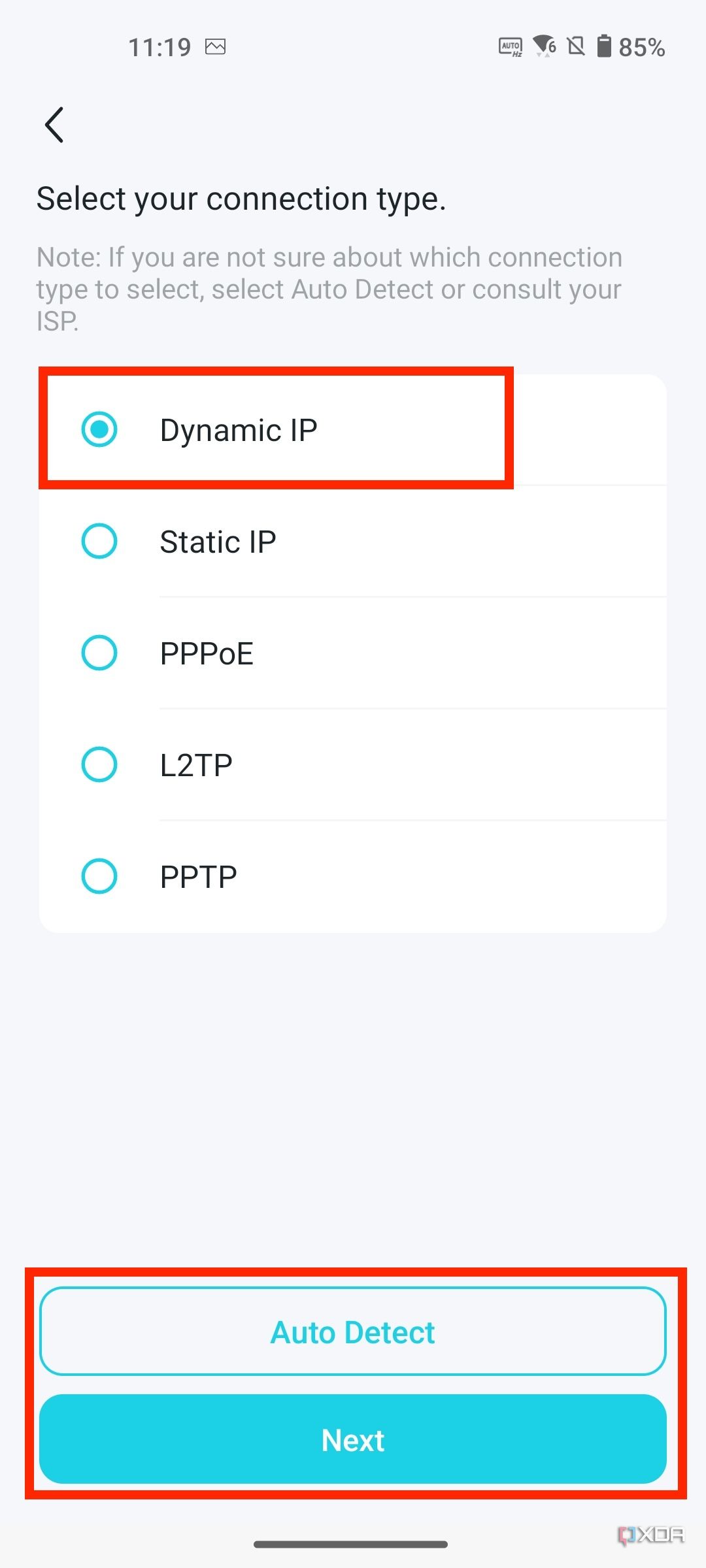Select the L2TP connection type

pos(99,764)
